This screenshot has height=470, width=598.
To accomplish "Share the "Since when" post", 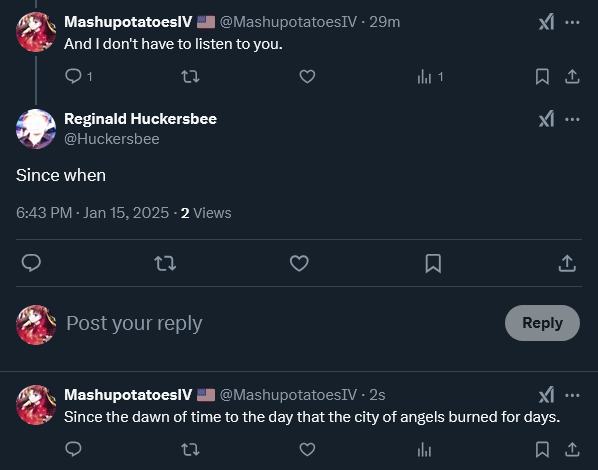I will click(x=567, y=263).
